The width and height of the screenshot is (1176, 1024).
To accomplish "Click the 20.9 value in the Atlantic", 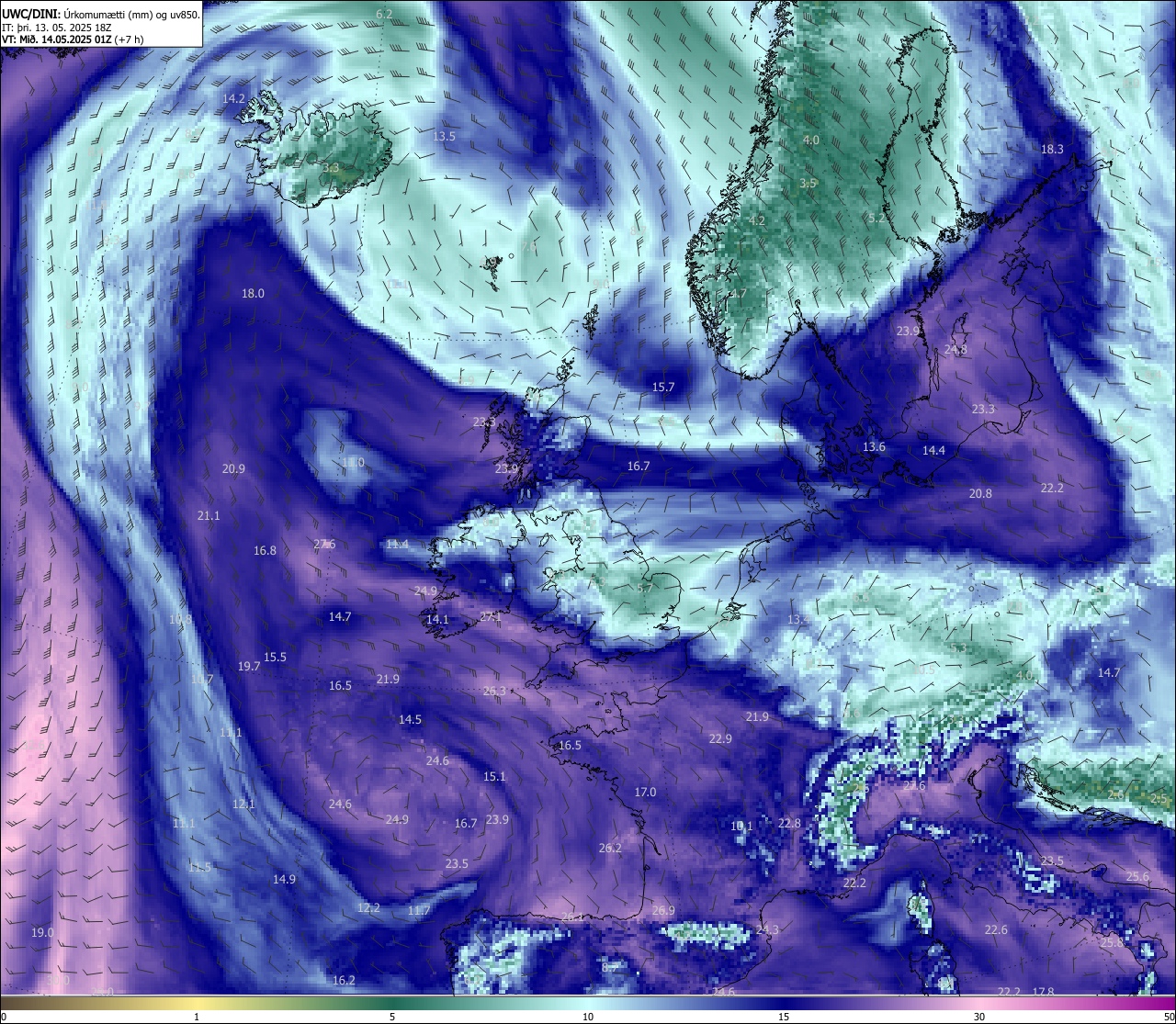I will pos(233,468).
